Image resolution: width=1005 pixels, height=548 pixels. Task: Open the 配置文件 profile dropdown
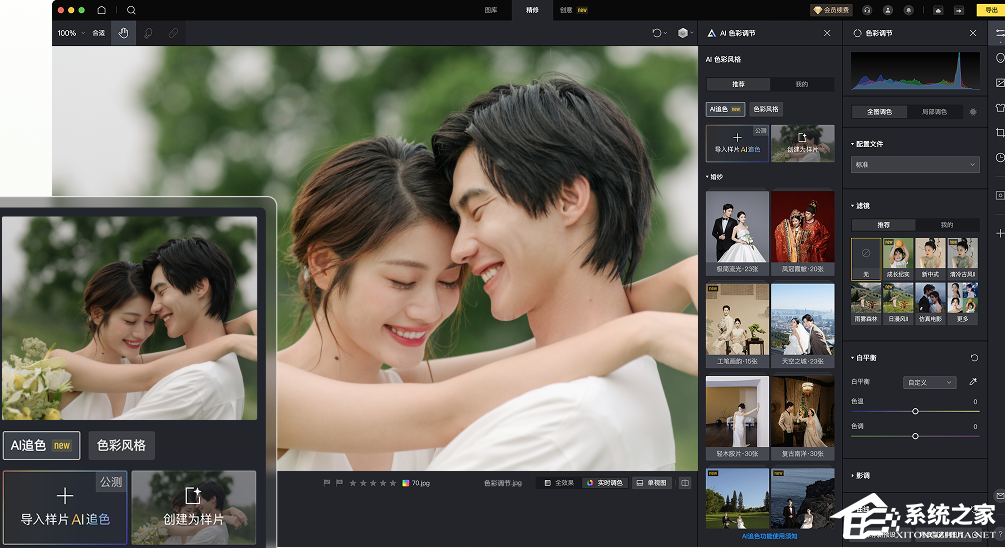pyautogui.click(x=914, y=164)
